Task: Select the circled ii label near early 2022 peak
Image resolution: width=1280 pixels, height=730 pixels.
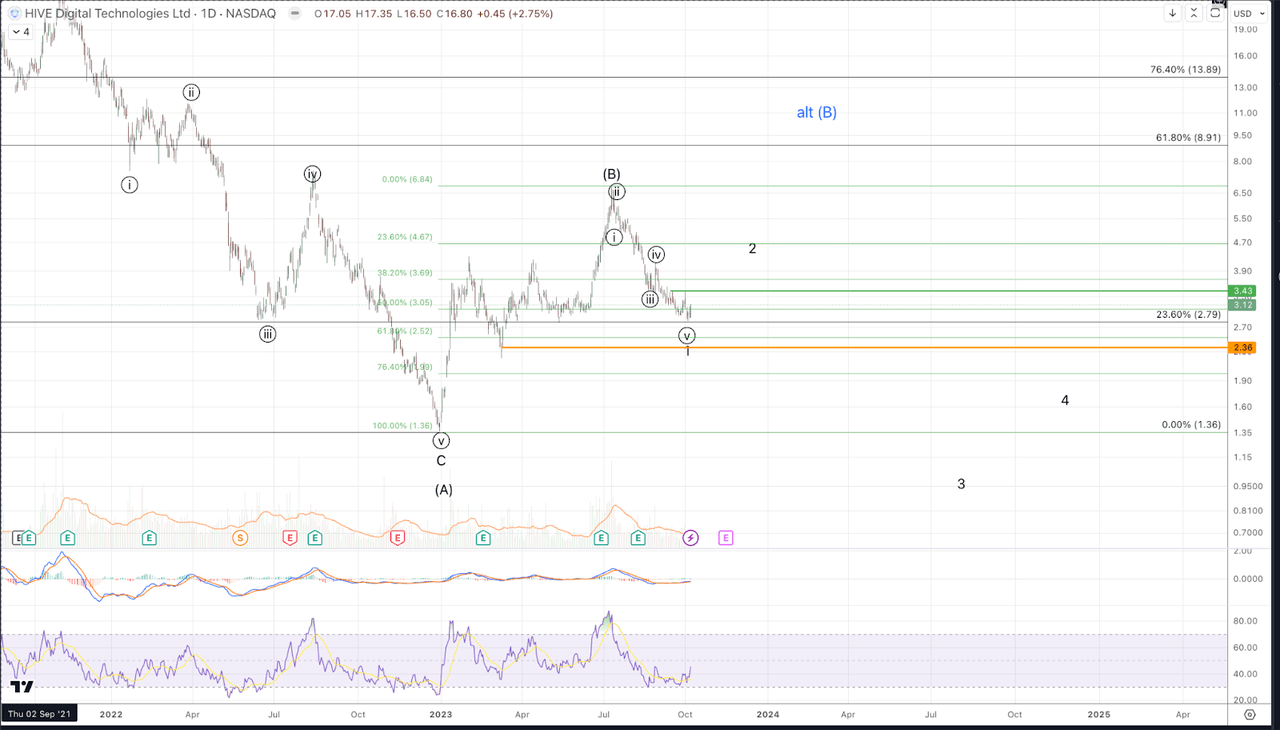Action: (191, 92)
